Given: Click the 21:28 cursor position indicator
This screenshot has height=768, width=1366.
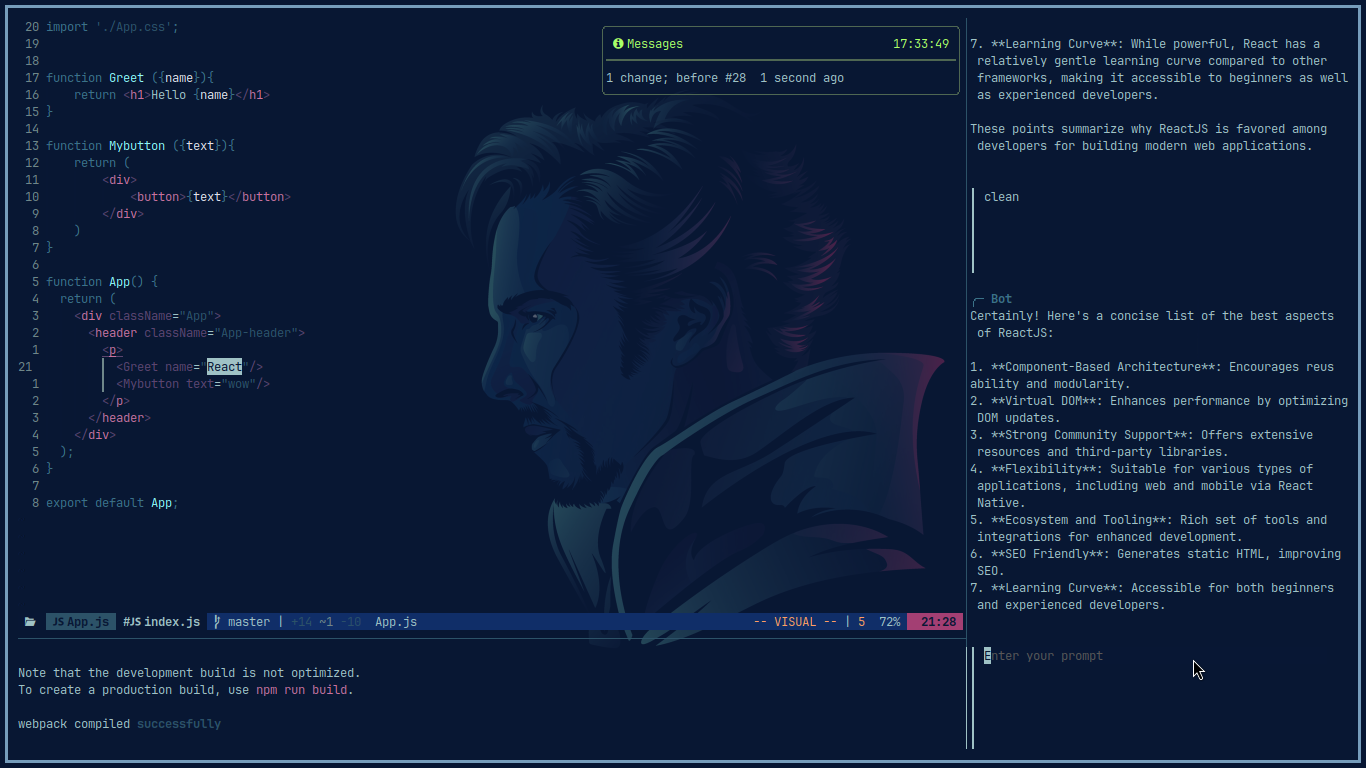Looking at the screenshot, I should point(938,622).
